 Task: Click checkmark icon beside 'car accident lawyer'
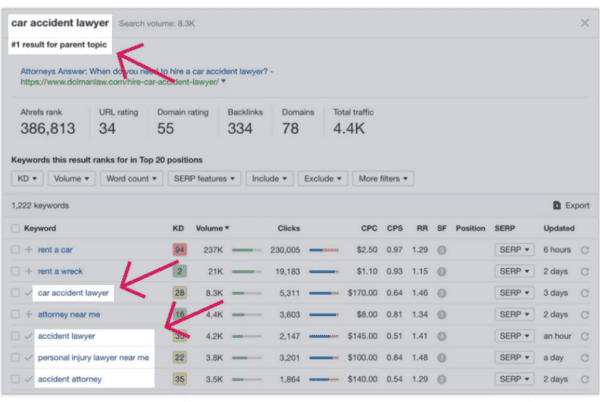pos(28,293)
